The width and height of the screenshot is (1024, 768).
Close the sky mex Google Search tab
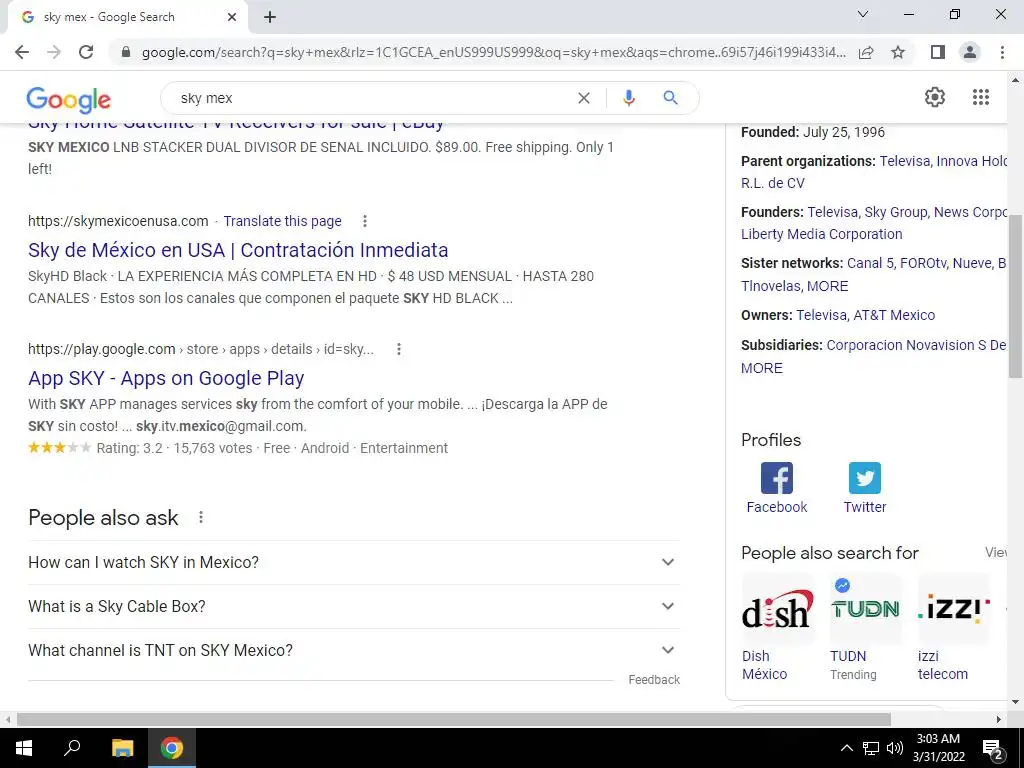[232, 17]
